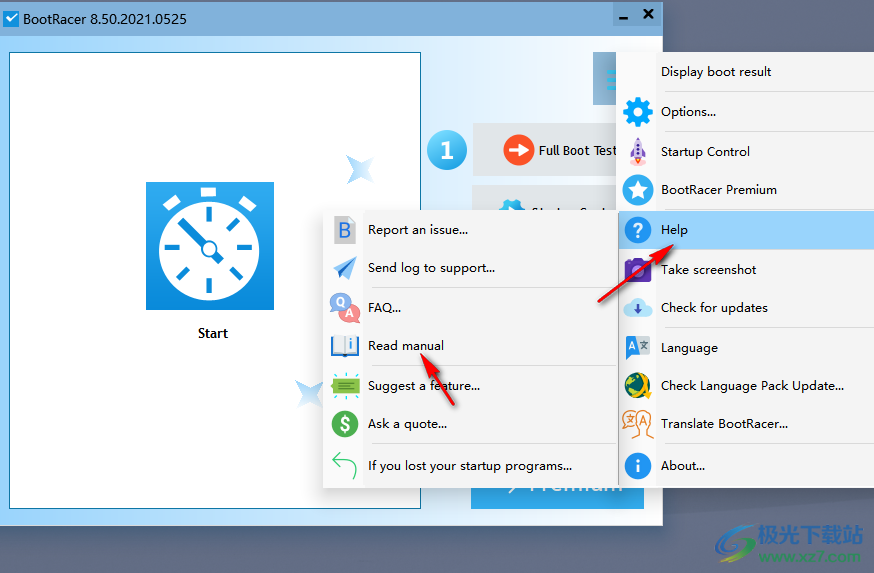Viewport: 874px width, 573px height.
Task: Minimize the BootRacer window
Action: pyautogui.click(x=624, y=15)
